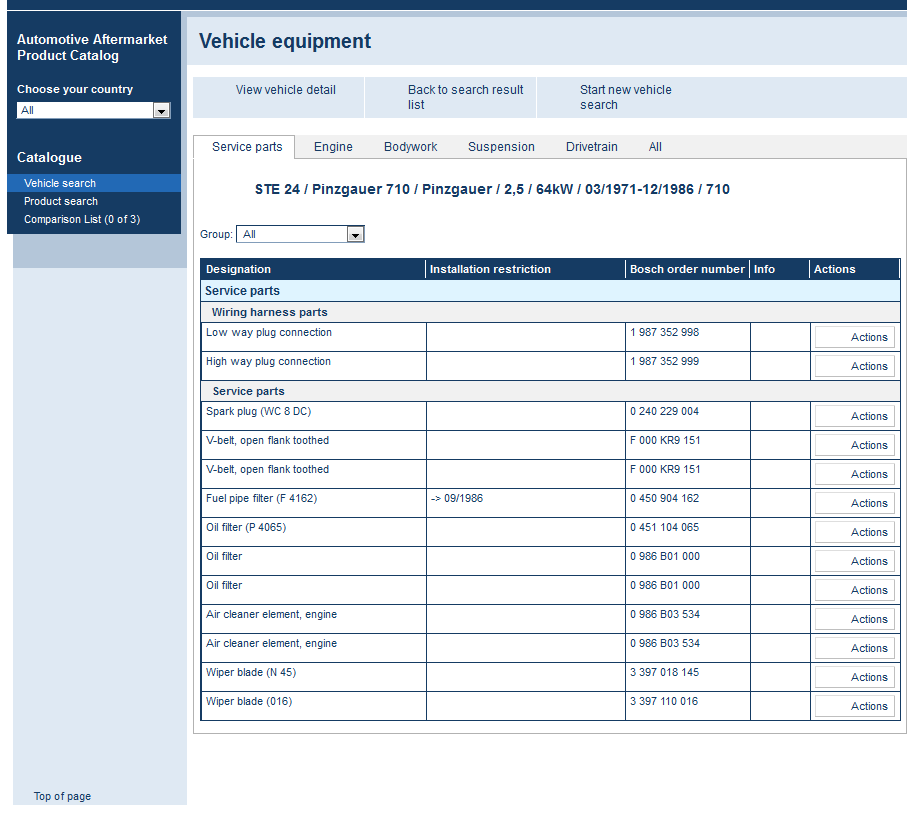Start a new vehicle search
The image size is (920, 813).
pos(625,96)
